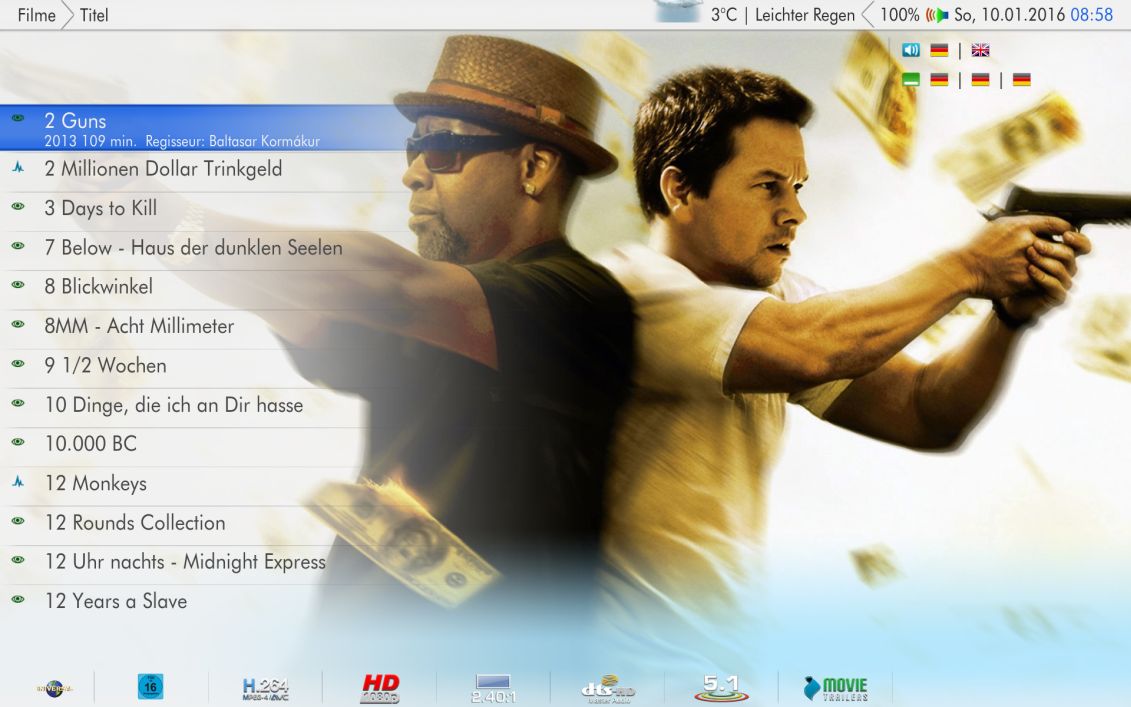1131x707 pixels.
Task: Click the HD 1080p resolution badge
Action: click(380, 688)
